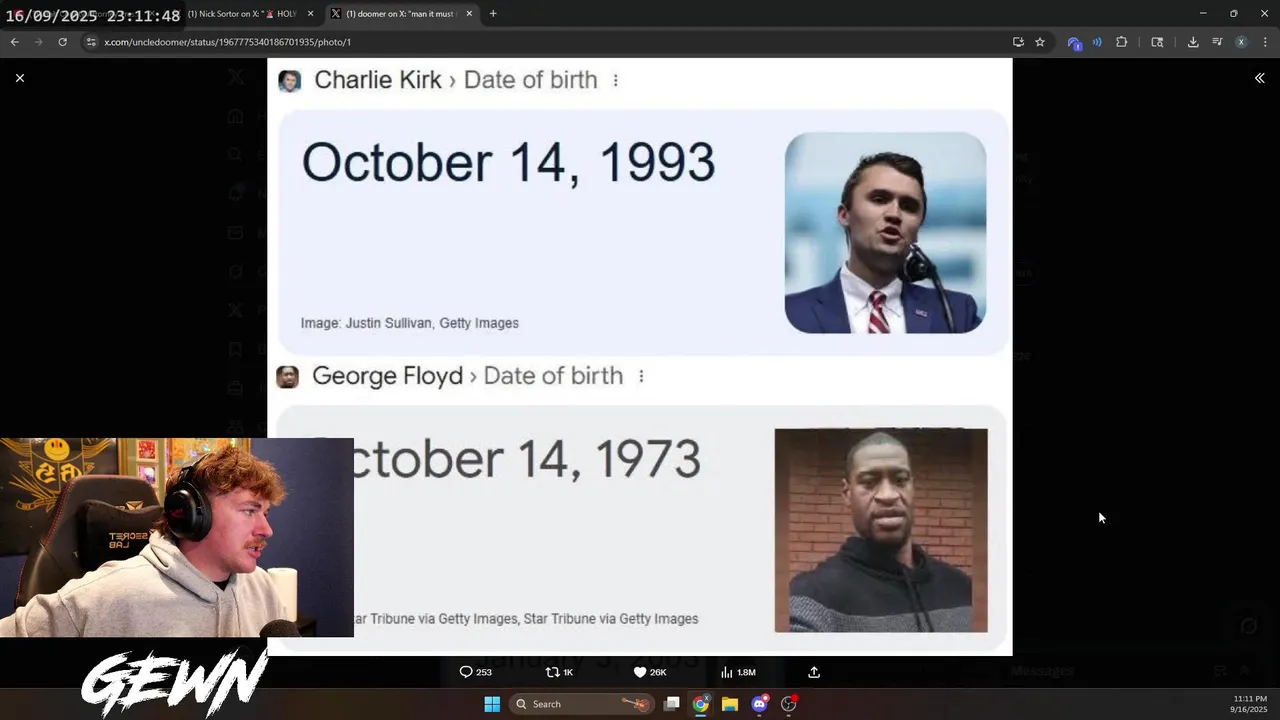Like the post with 26K hearts
This screenshot has width=1280, height=720.
650,672
